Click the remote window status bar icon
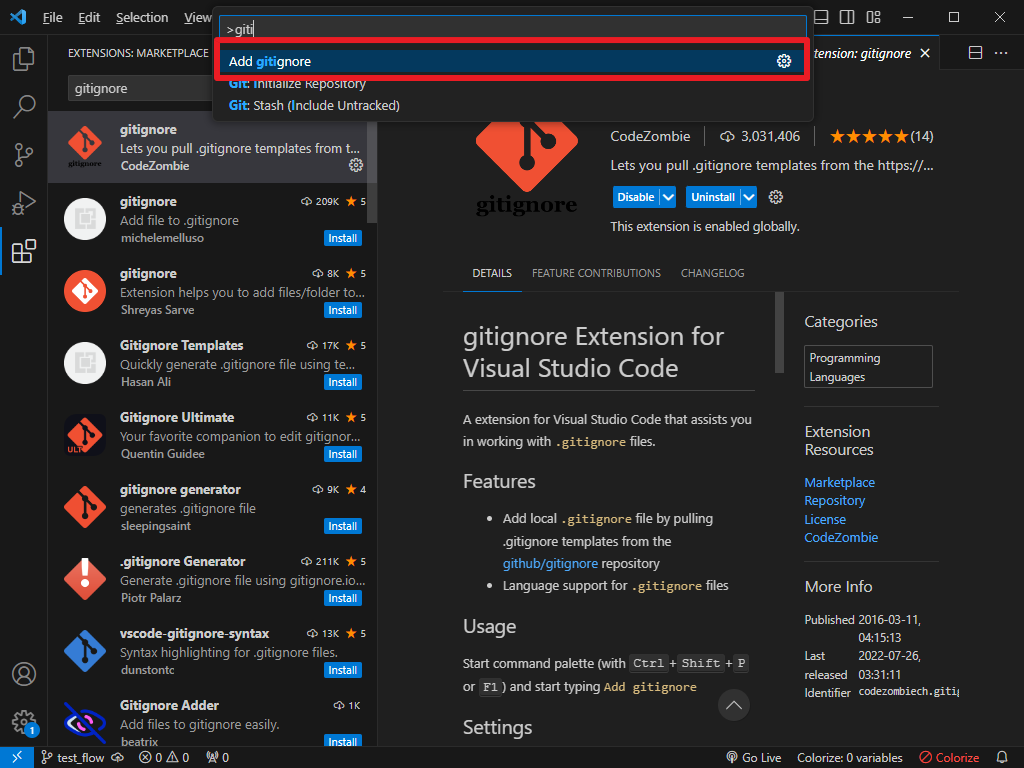The height and width of the screenshot is (768, 1024). tap(17, 758)
